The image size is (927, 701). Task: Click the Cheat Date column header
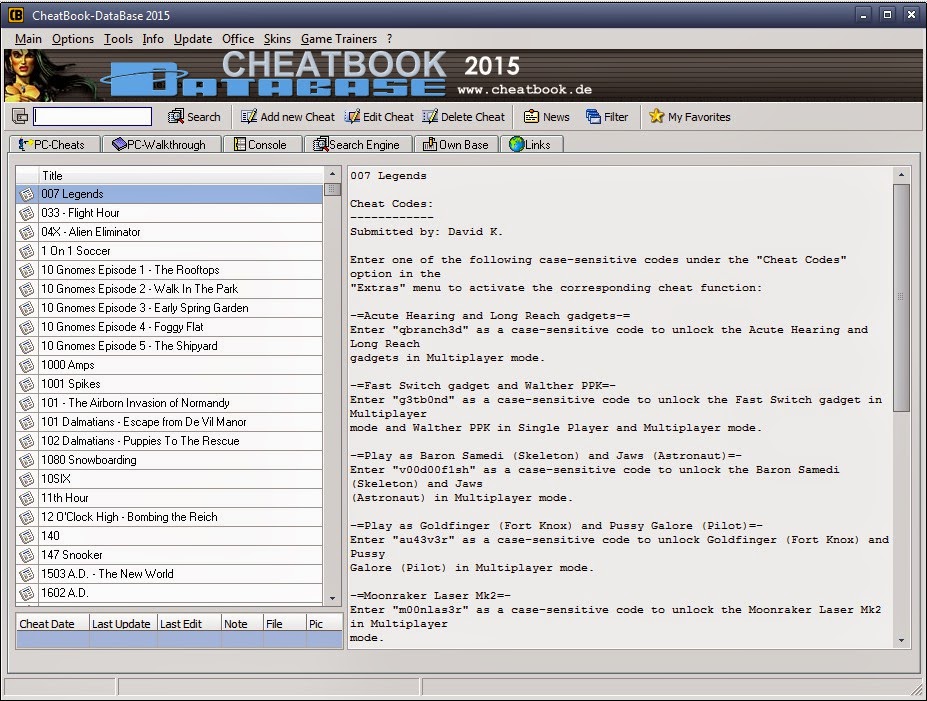50,623
